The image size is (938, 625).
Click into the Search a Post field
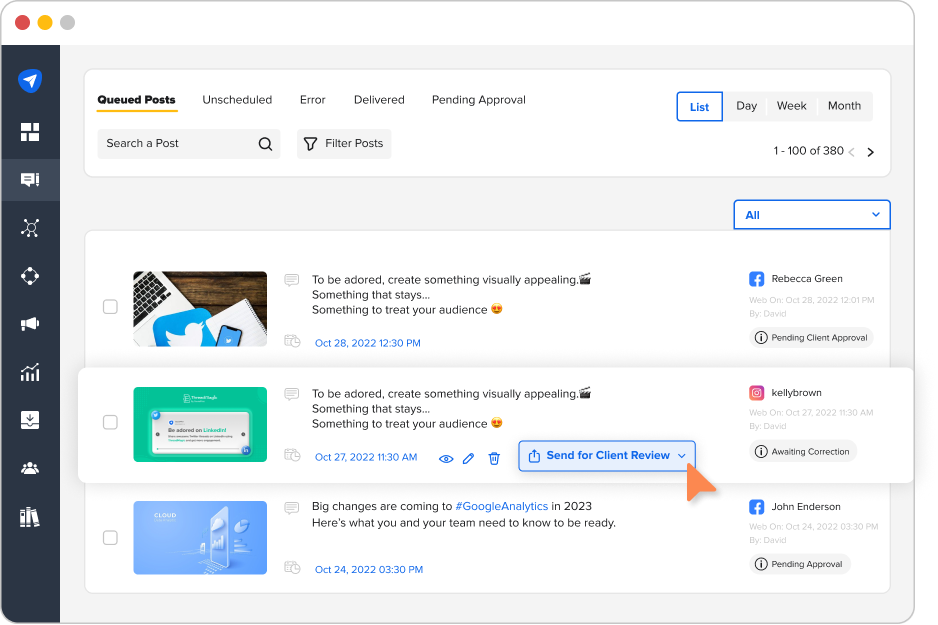(178, 144)
